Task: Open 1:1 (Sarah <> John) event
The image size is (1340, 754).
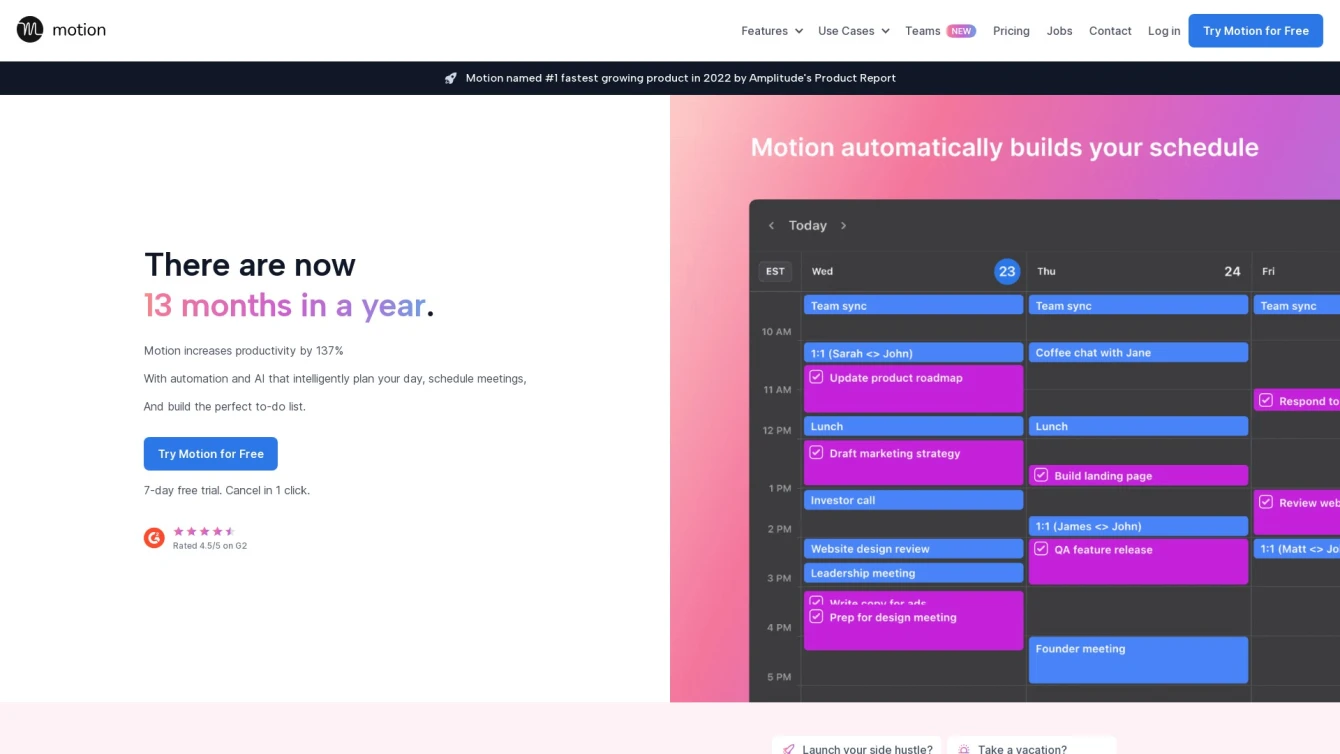Action: [x=913, y=353]
